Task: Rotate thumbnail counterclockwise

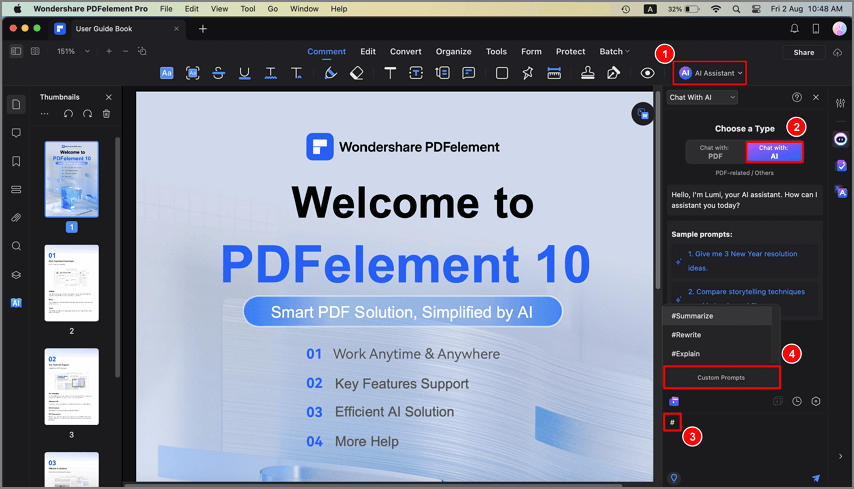Action: [x=68, y=114]
